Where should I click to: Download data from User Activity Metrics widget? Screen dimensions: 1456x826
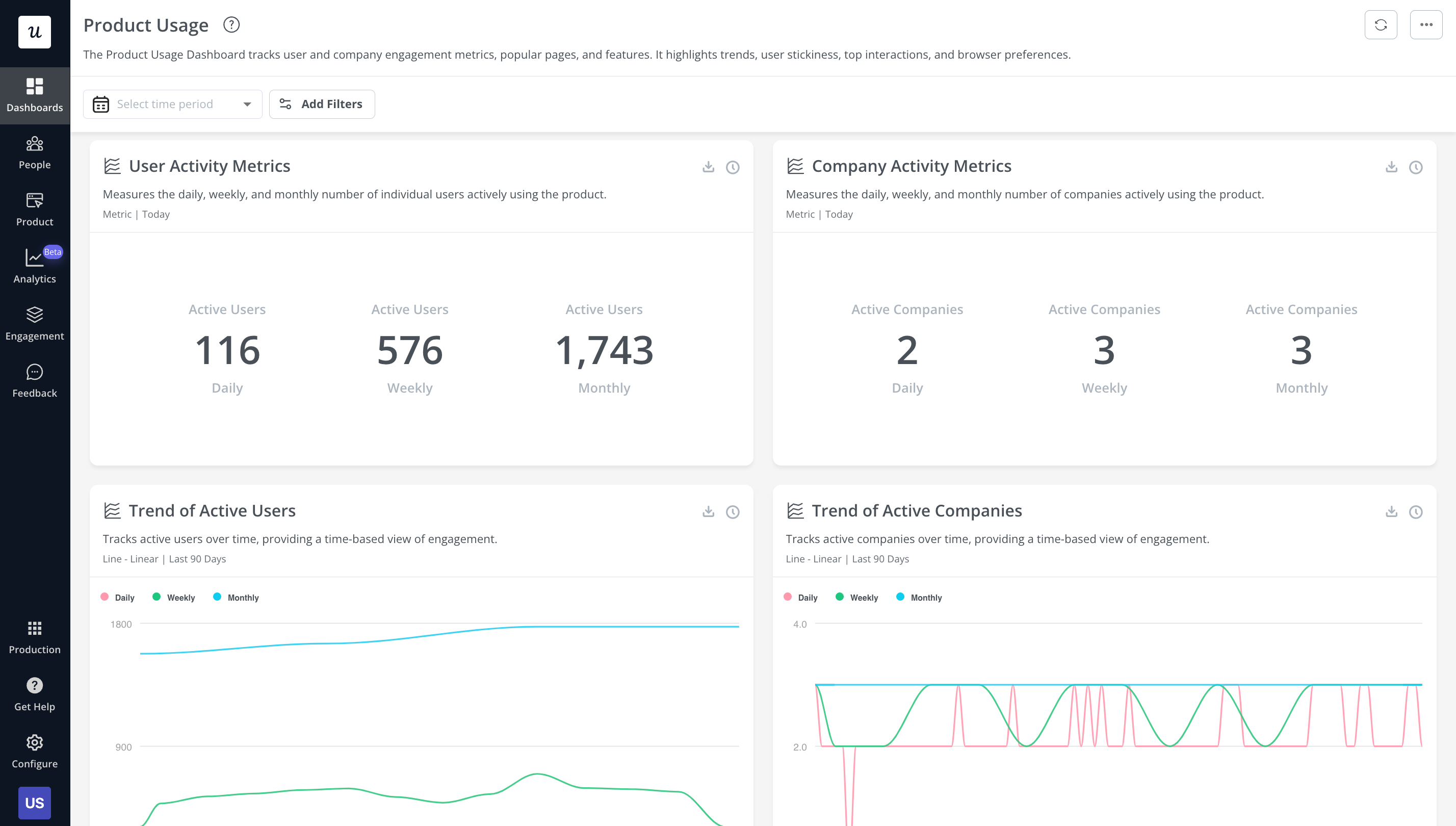[708, 167]
